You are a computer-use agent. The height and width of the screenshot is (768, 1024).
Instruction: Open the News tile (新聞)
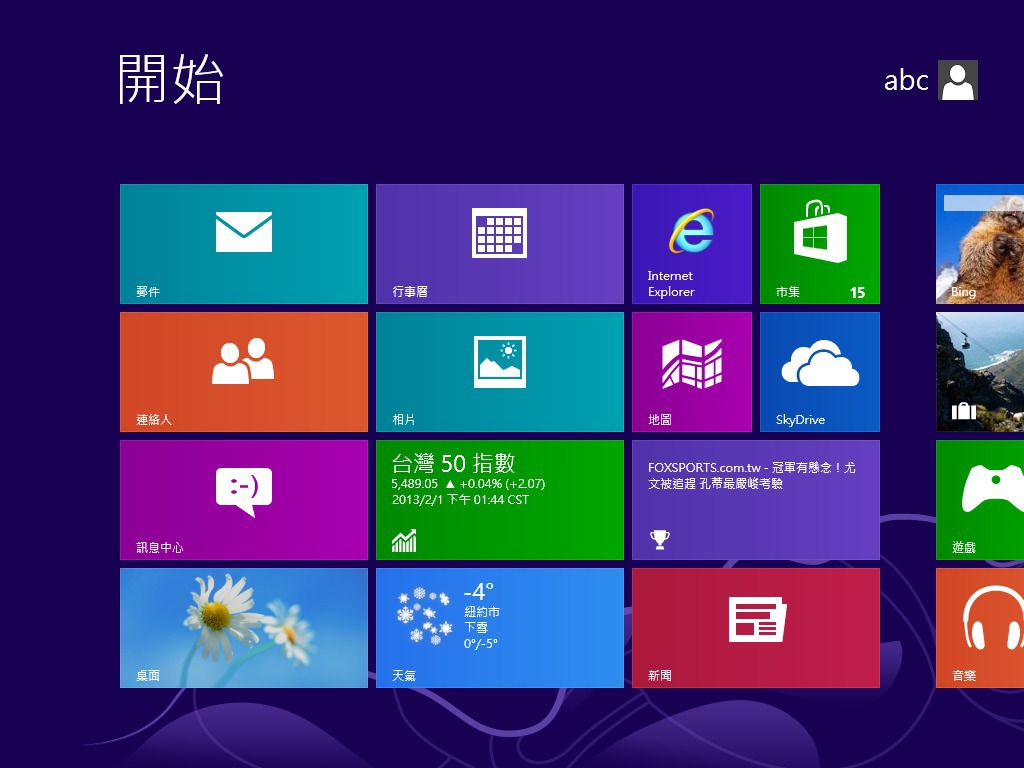(756, 628)
